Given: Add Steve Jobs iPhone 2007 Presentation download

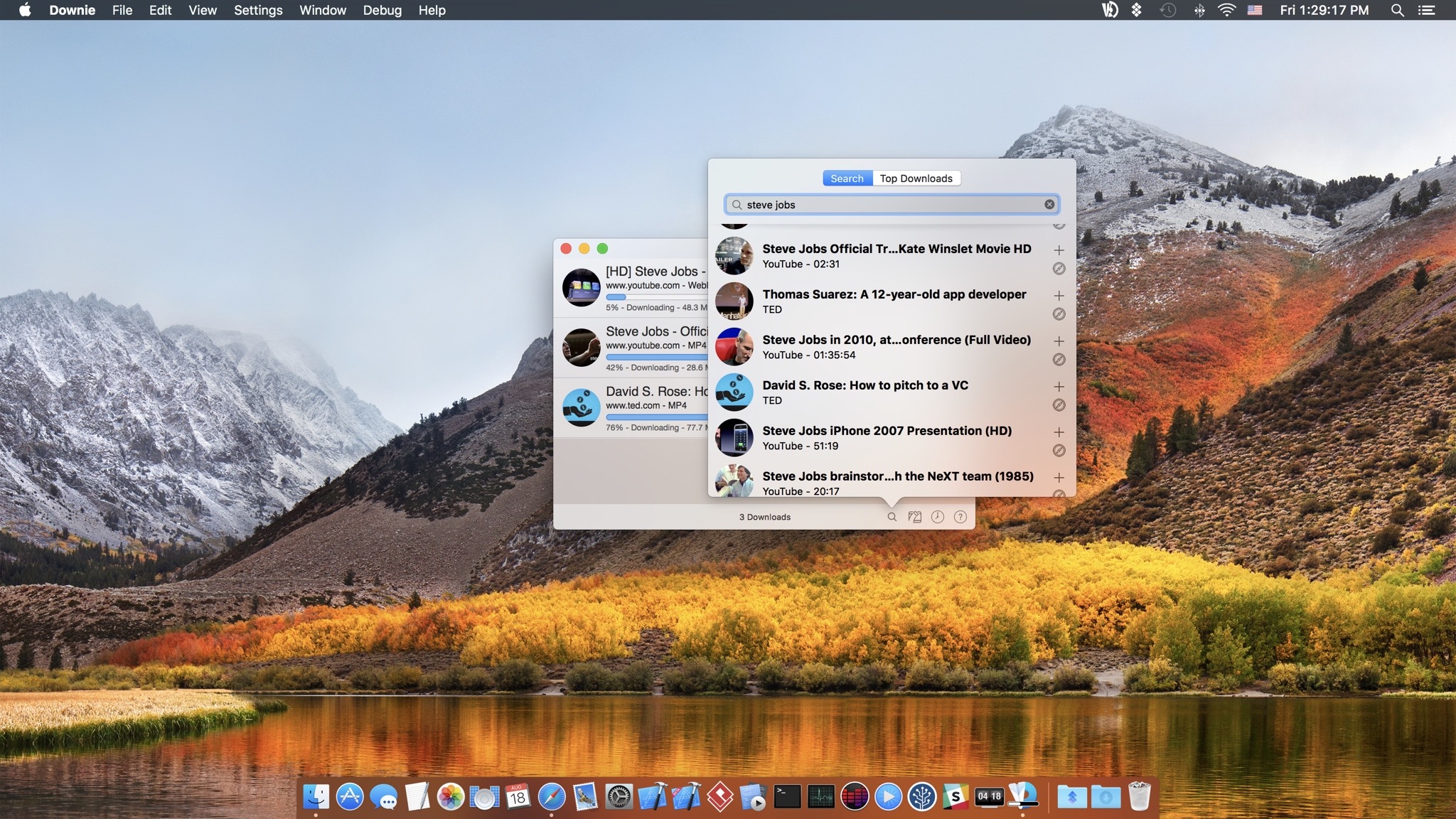Looking at the screenshot, I should pyautogui.click(x=1059, y=432).
